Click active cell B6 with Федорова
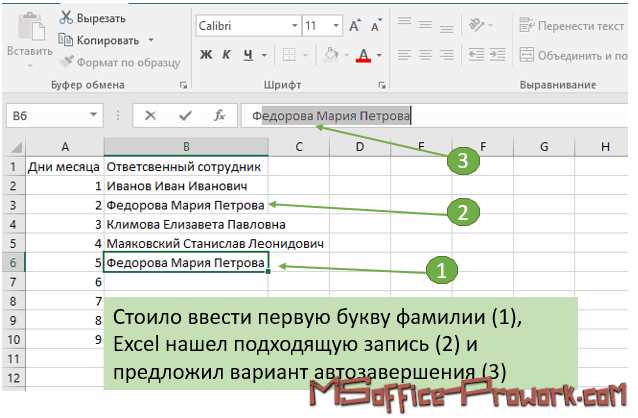This screenshot has height=418, width=638. [186, 263]
